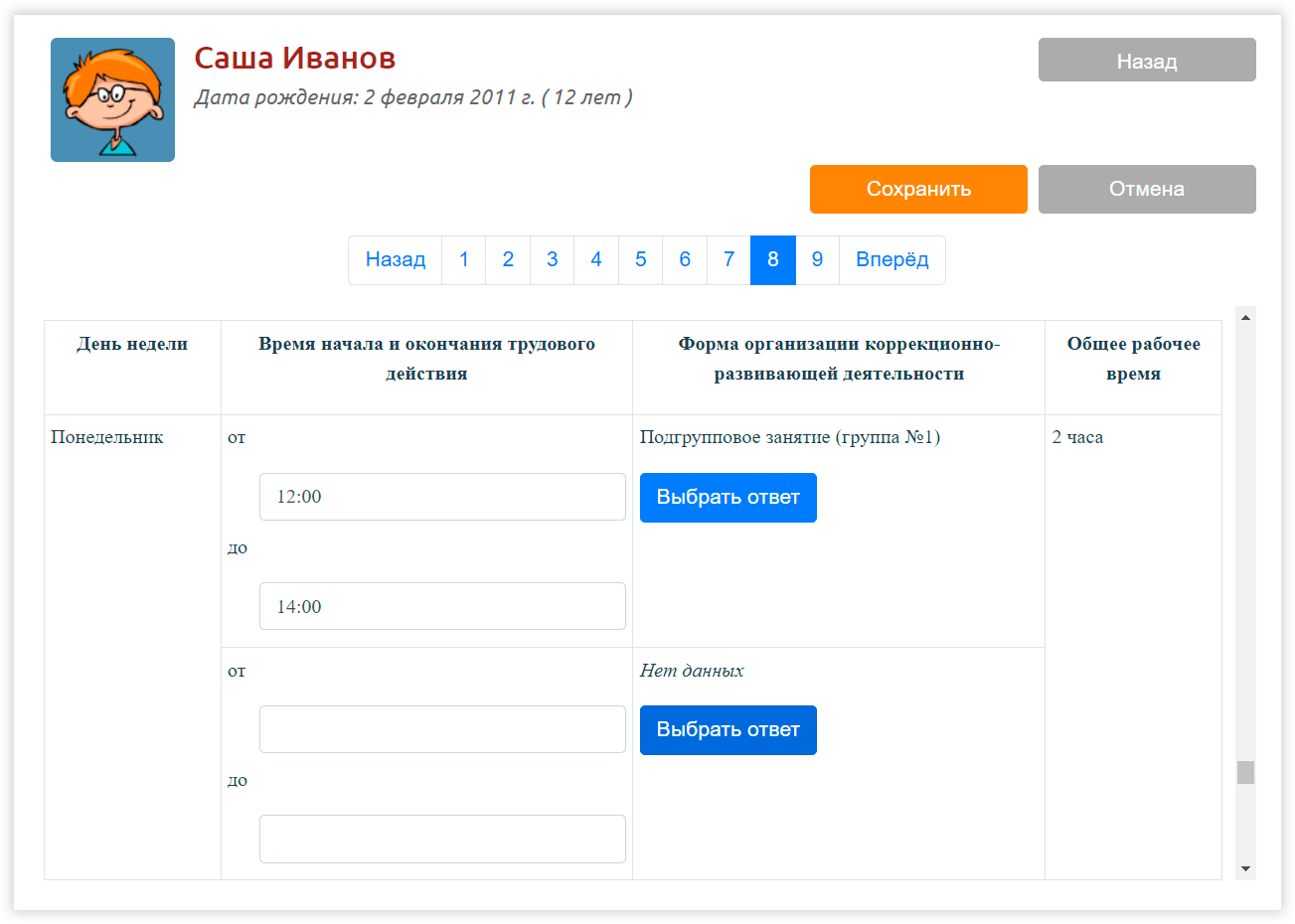
Task: Click the start time field showing 12:00
Action: point(442,497)
